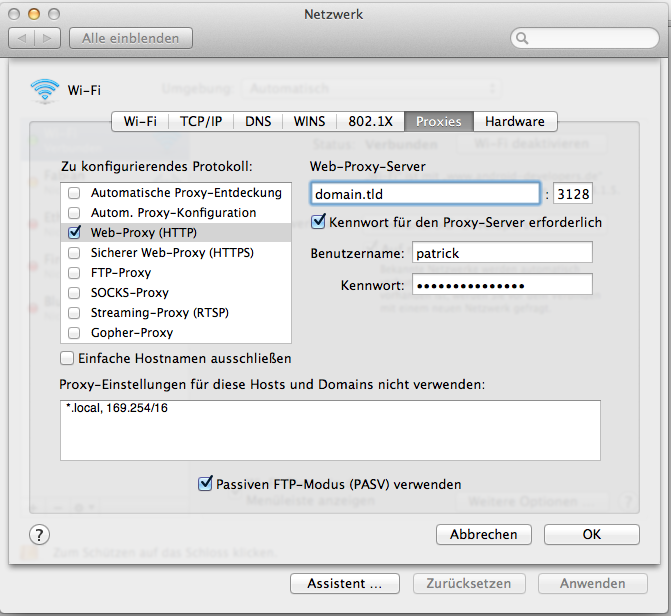Switch to the 802.1X tab
The image size is (671, 616).
371,122
